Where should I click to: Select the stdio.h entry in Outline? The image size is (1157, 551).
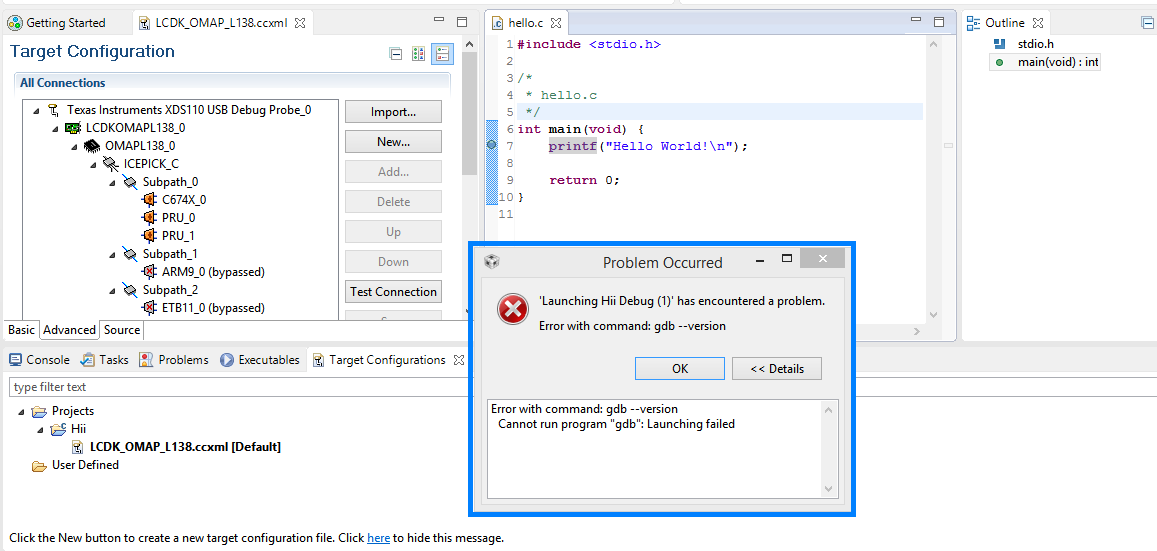tap(1024, 44)
